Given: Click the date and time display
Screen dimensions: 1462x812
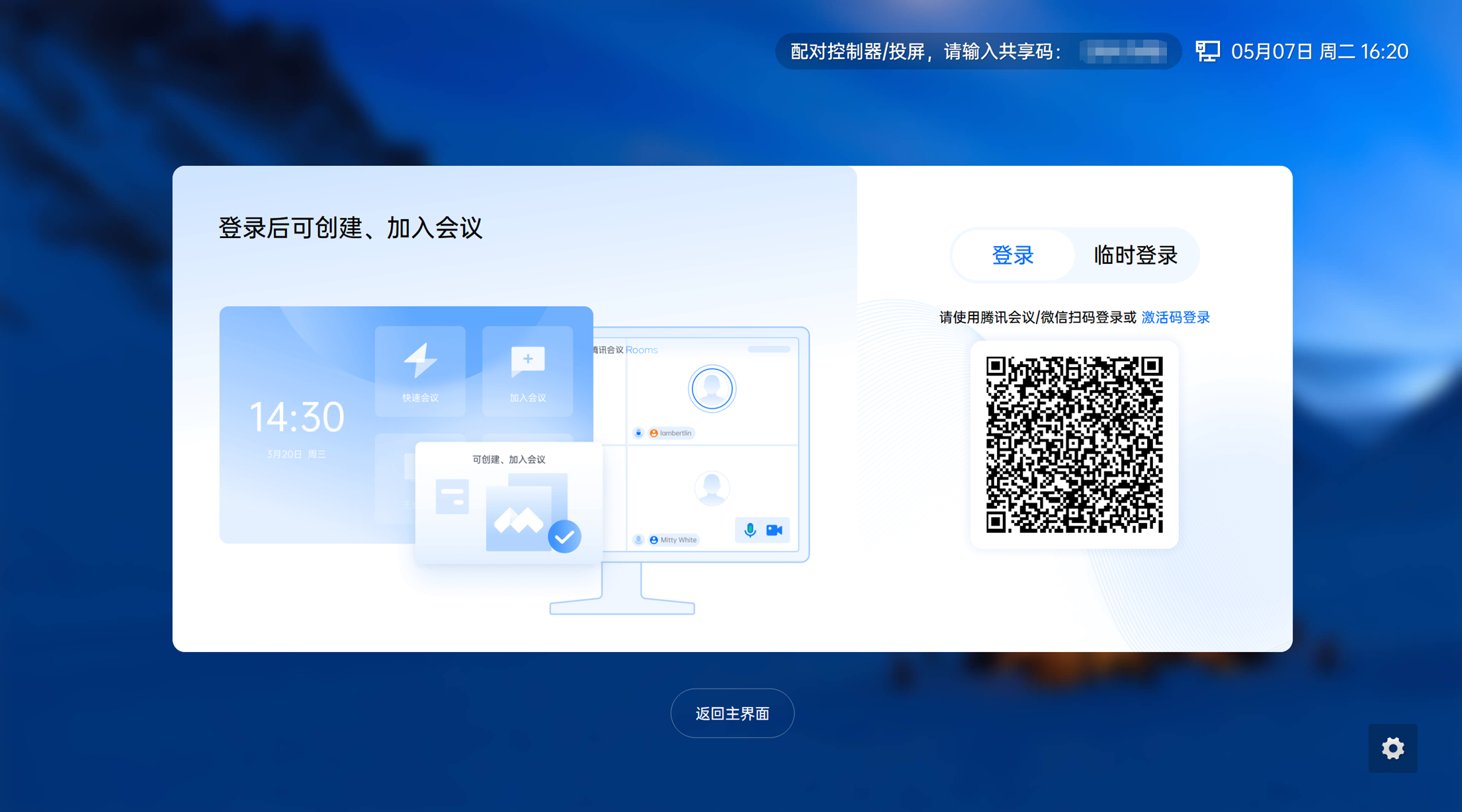Looking at the screenshot, I should pyautogui.click(x=1319, y=52).
